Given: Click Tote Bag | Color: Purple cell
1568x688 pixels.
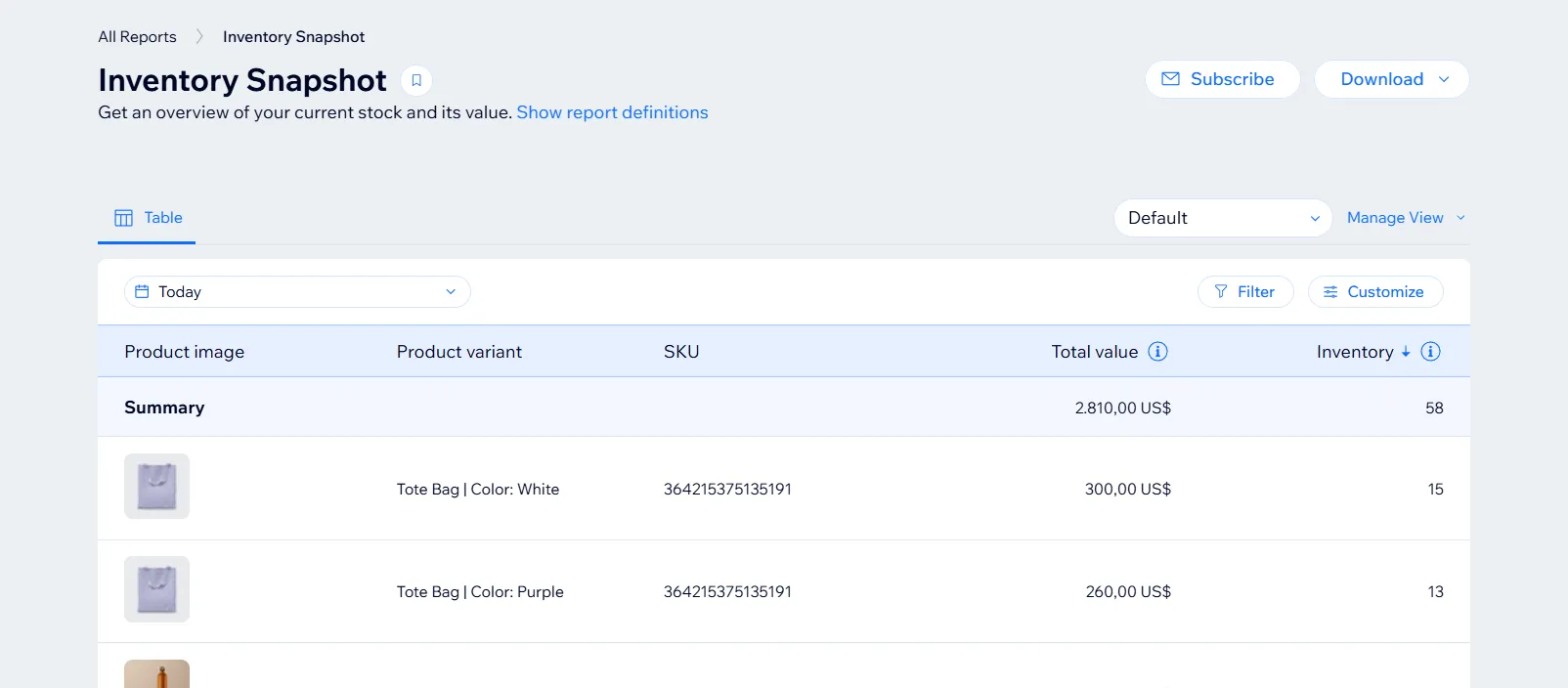Looking at the screenshot, I should 480,591.
